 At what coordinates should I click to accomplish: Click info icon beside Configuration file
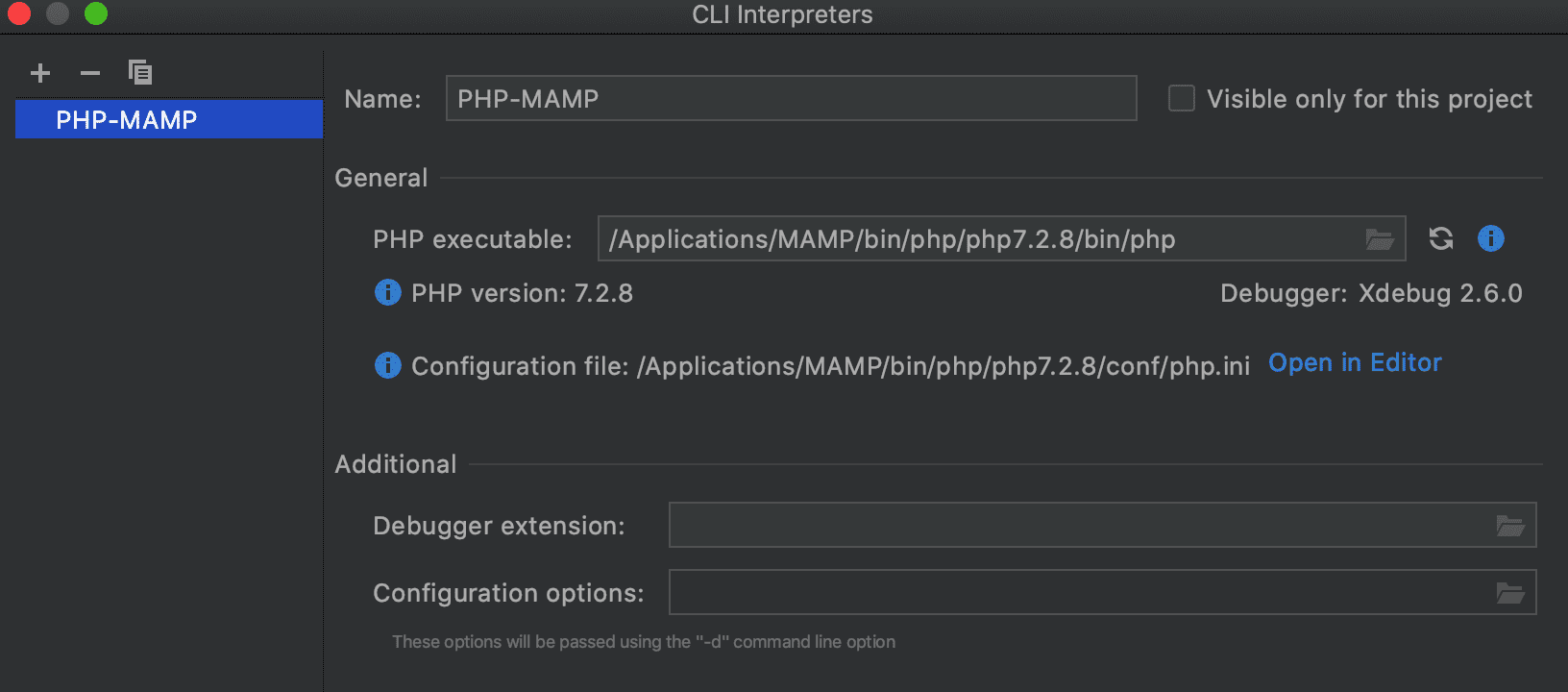[x=387, y=365]
